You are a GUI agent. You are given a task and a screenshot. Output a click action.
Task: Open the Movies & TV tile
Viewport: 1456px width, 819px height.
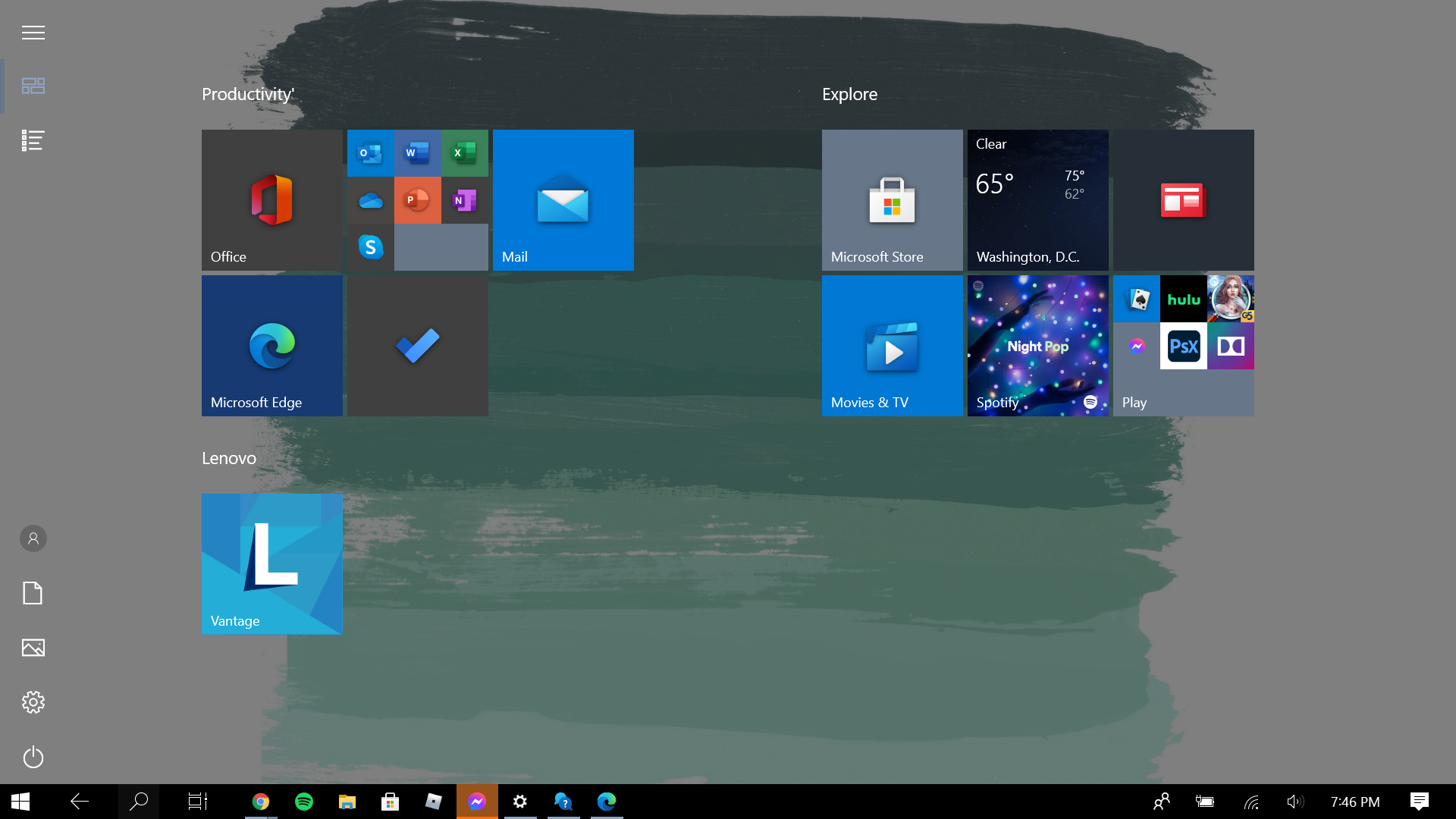(x=892, y=345)
